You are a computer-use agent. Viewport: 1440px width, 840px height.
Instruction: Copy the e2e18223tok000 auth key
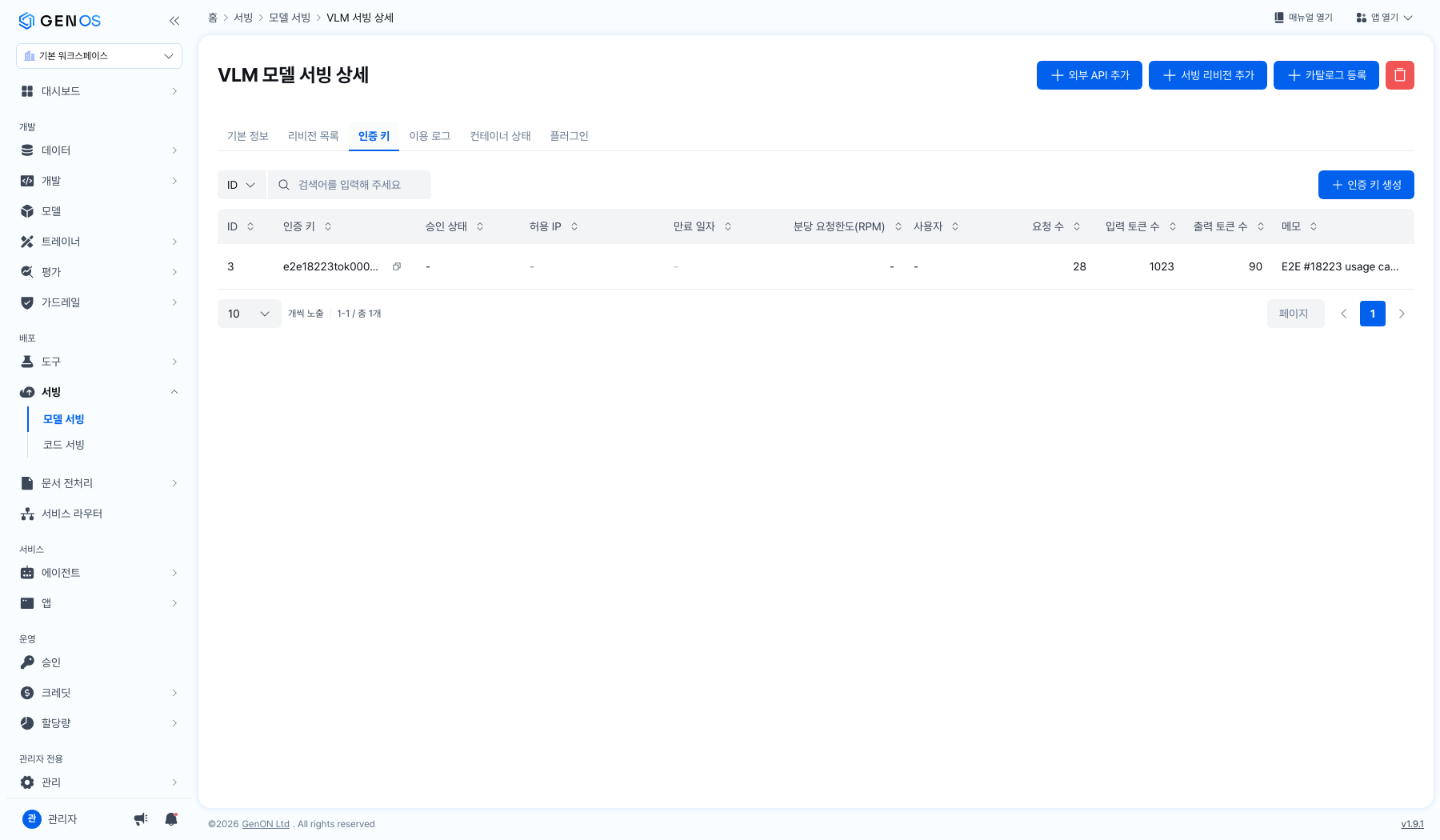click(x=397, y=266)
